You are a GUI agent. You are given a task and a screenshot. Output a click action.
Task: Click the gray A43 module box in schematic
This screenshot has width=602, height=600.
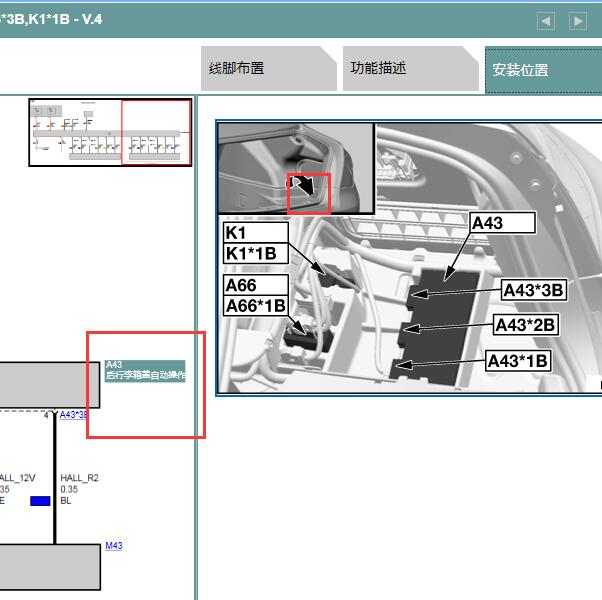50,385
